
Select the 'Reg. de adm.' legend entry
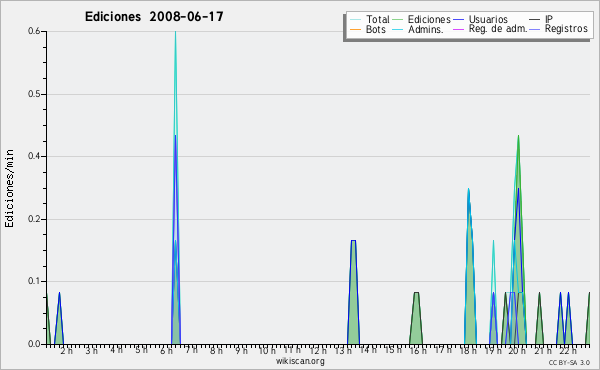pyautogui.click(x=490, y=29)
